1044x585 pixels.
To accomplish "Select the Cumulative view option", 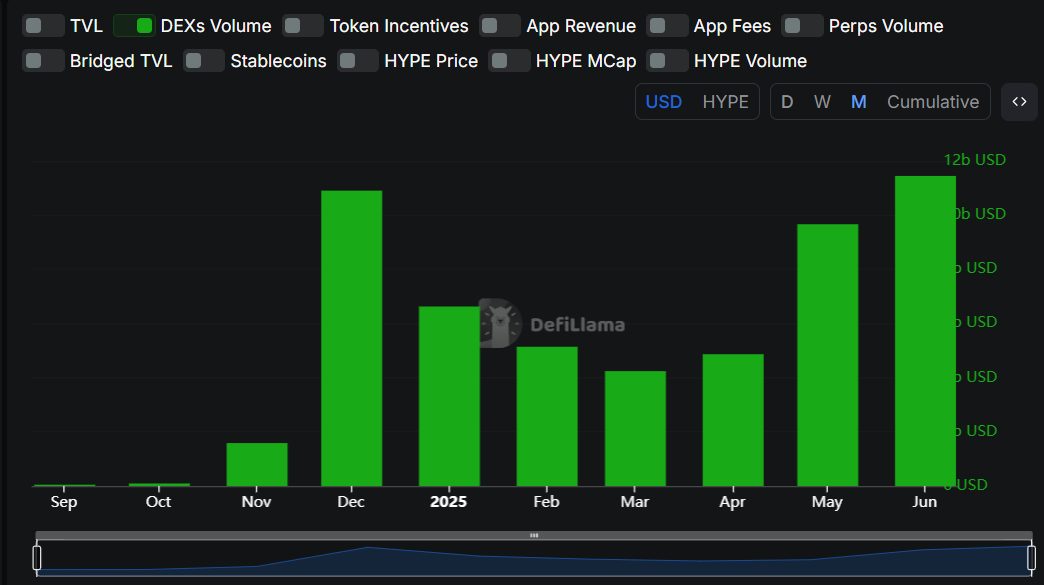I will click(932, 102).
